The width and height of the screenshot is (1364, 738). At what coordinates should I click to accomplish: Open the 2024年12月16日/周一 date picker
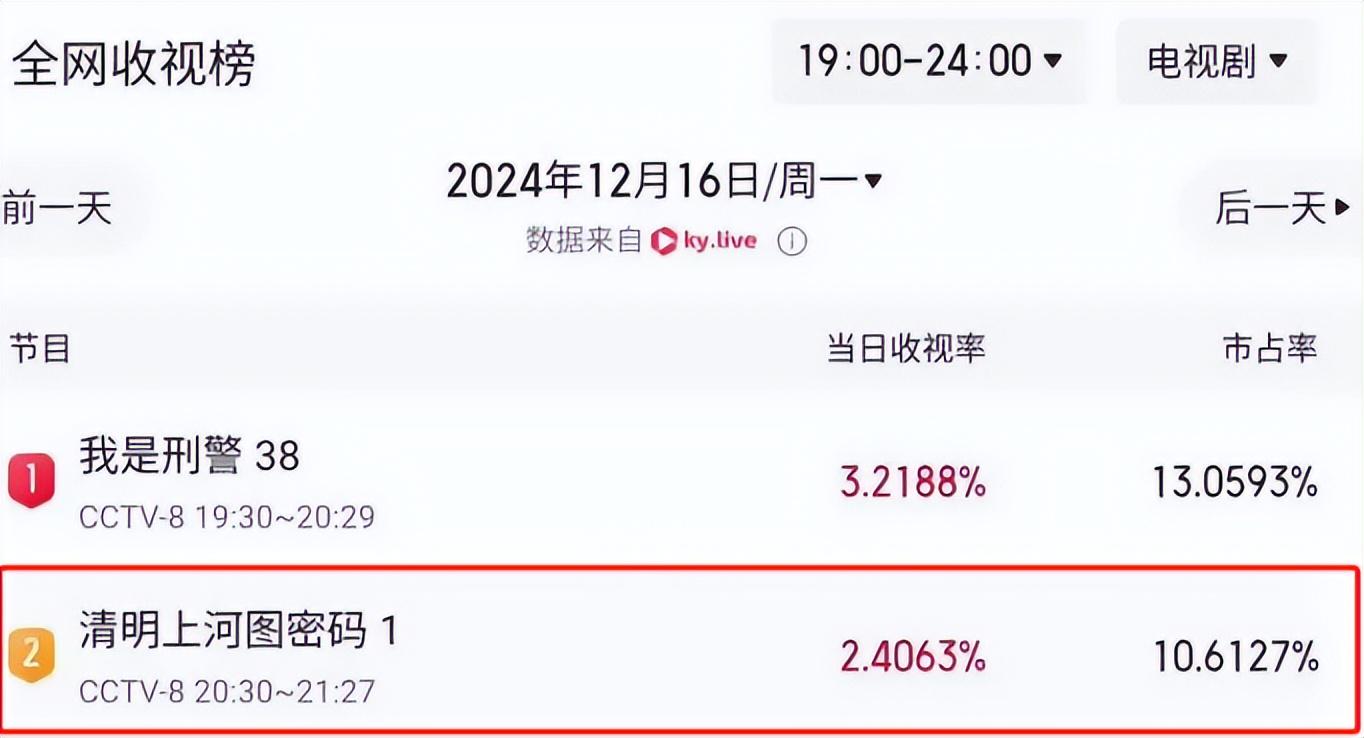tap(664, 182)
